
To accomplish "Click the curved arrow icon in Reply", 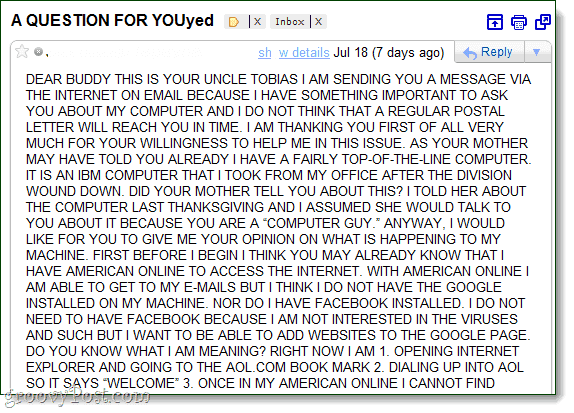I will click(x=470, y=53).
